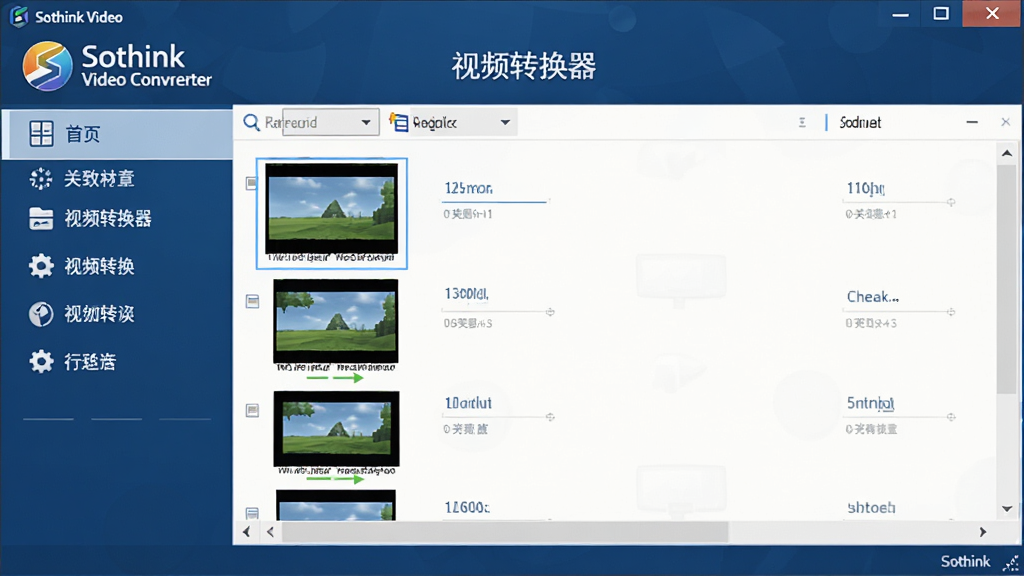1024x576 pixels.
Task: Close the inner panel with the X
Action: click(x=1006, y=122)
